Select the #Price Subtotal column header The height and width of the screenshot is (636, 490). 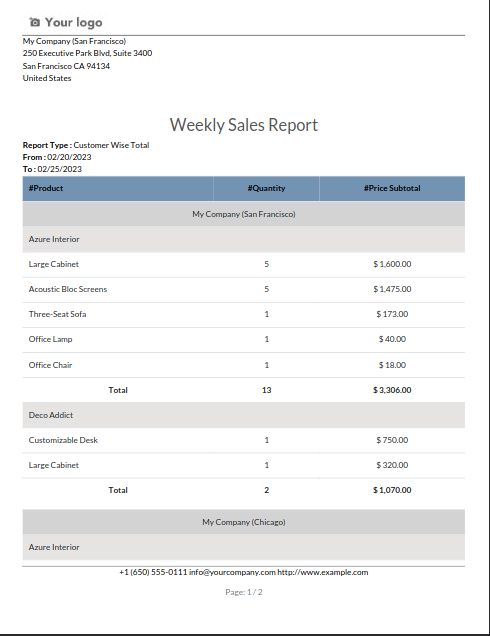coord(392,189)
